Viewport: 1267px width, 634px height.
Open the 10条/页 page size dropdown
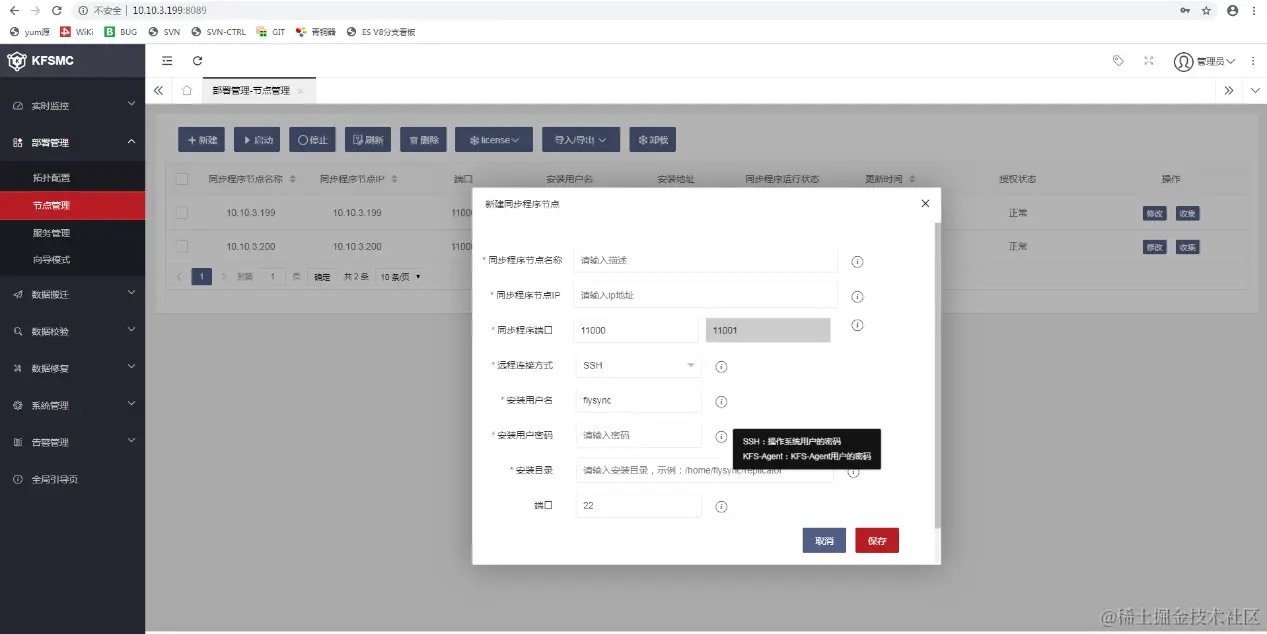pyautogui.click(x=400, y=276)
